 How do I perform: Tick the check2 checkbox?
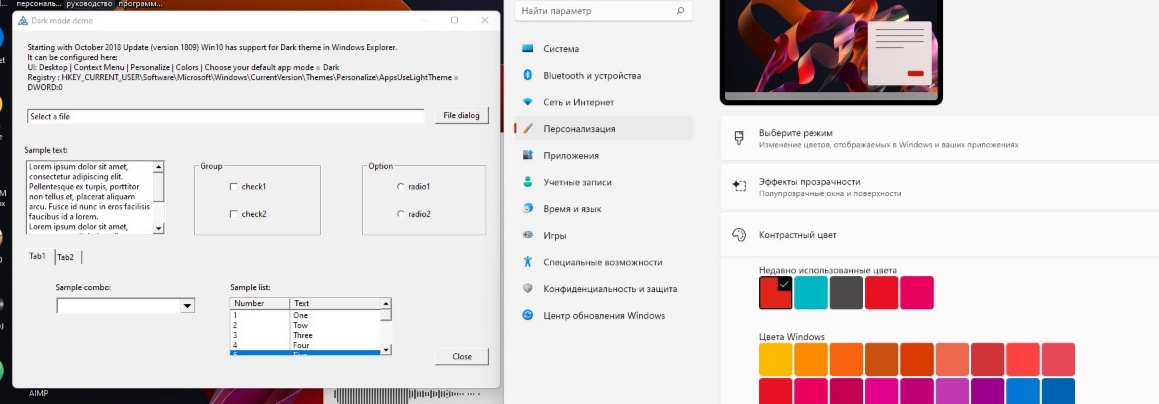pyautogui.click(x=234, y=214)
